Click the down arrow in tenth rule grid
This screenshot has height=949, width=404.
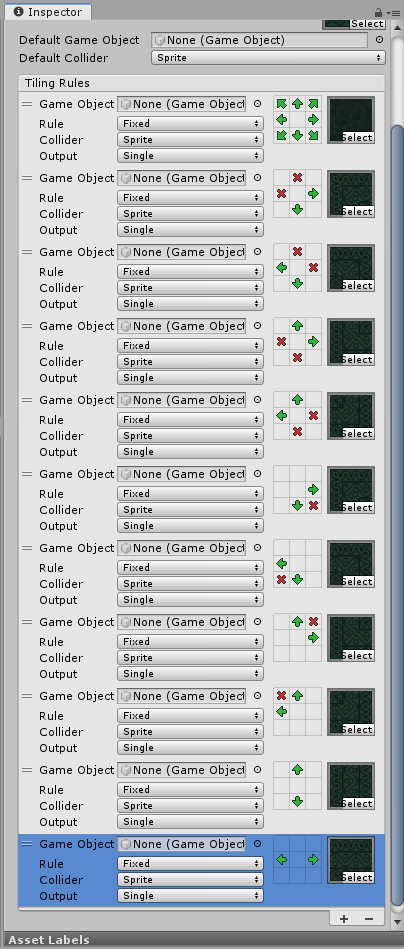click(x=297, y=801)
